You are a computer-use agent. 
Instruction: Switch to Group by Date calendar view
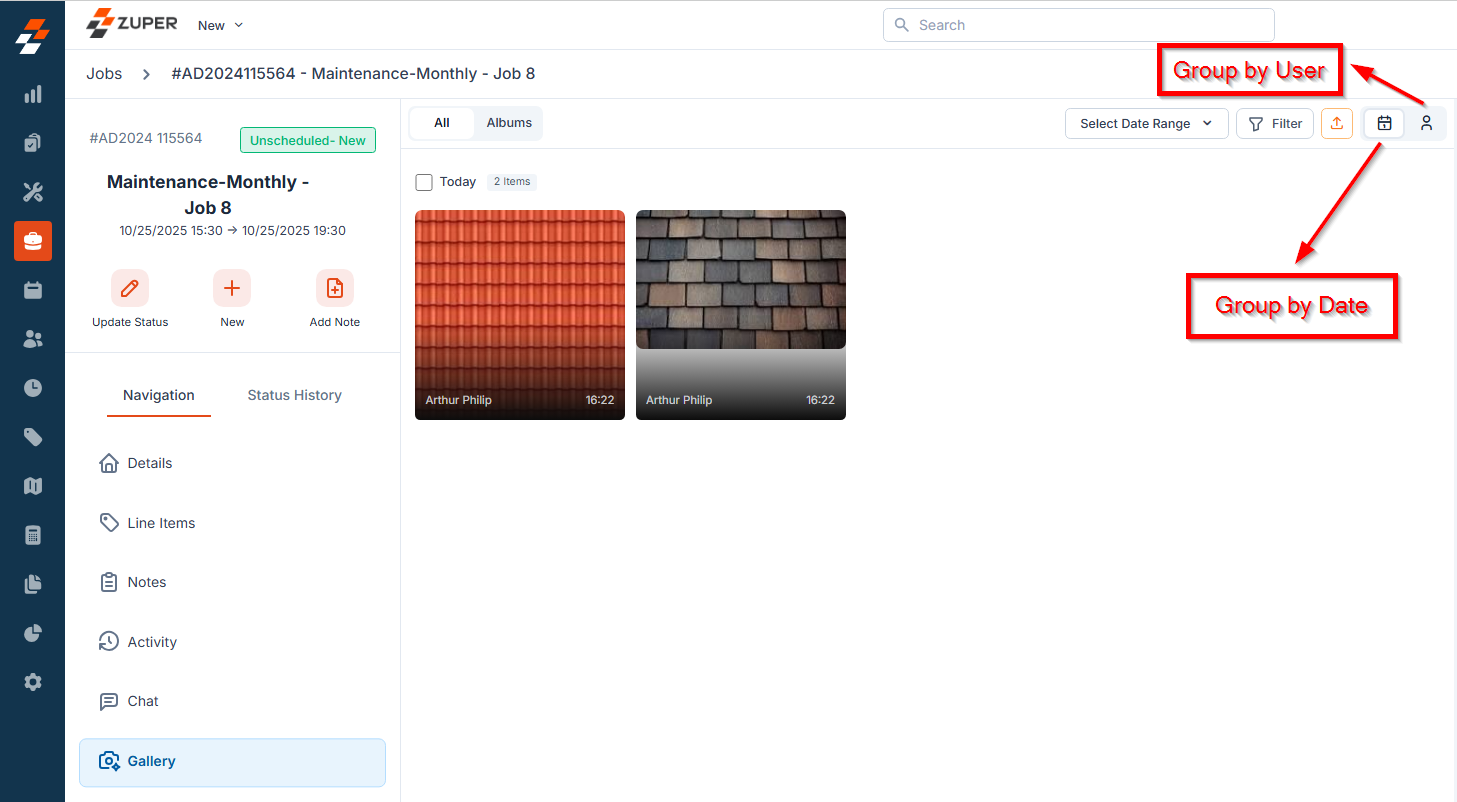coord(1385,123)
